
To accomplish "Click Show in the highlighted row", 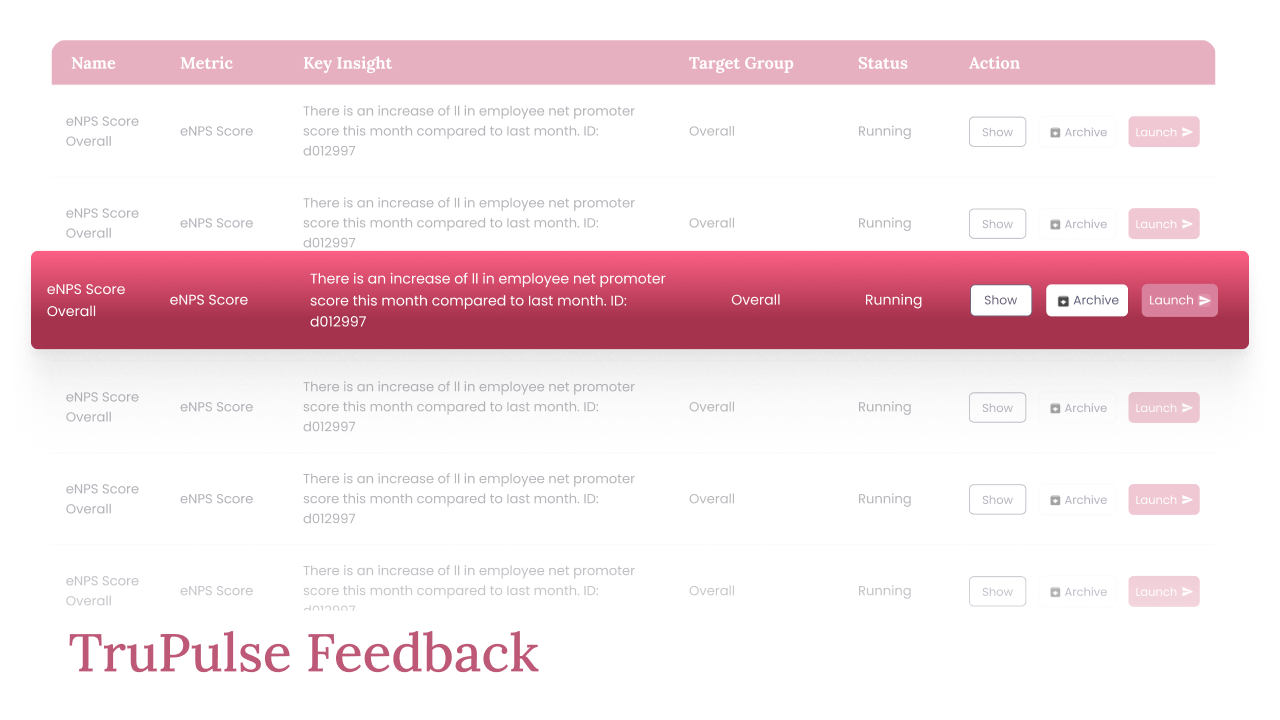I will coord(1001,300).
